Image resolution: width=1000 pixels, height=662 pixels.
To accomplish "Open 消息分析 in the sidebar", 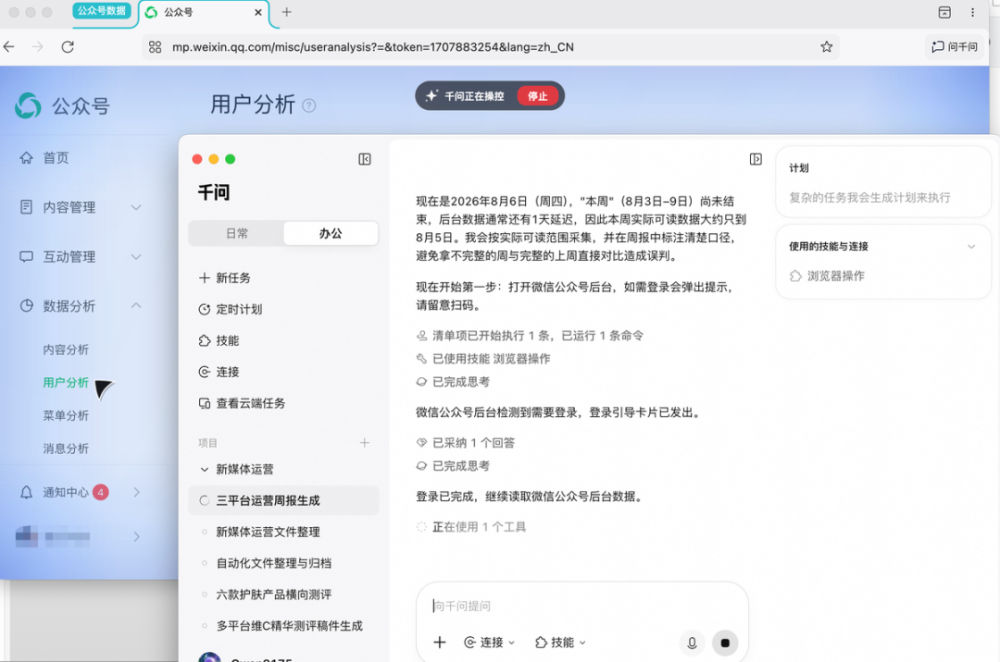I will (x=66, y=449).
